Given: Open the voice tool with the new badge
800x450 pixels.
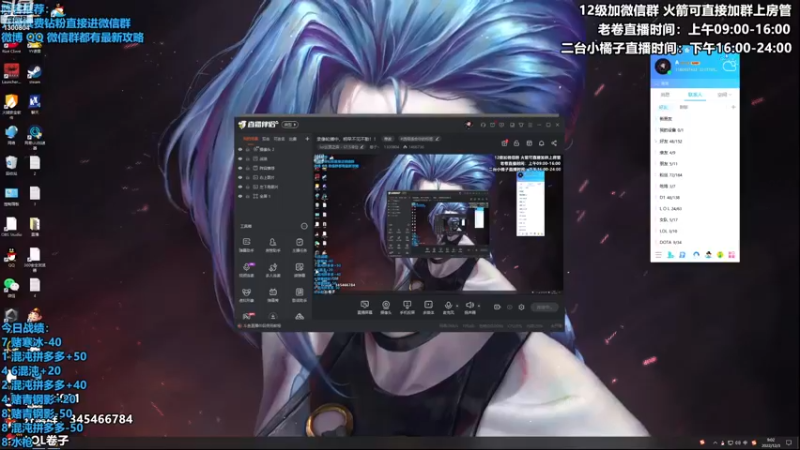Looking at the screenshot, I should pyautogui.click(x=246, y=269).
